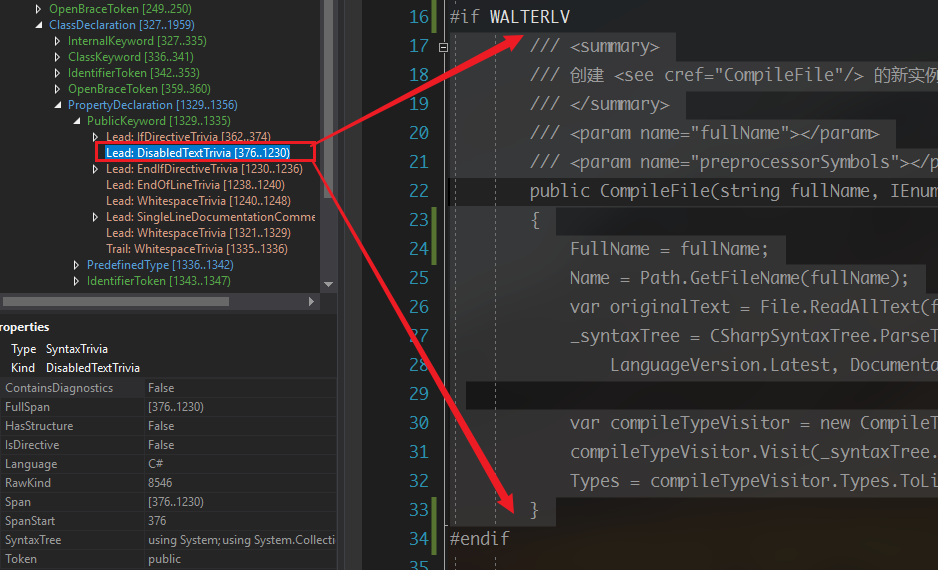
Task: Select PredefinedType [1336..1342) tree item
Action: point(160,265)
